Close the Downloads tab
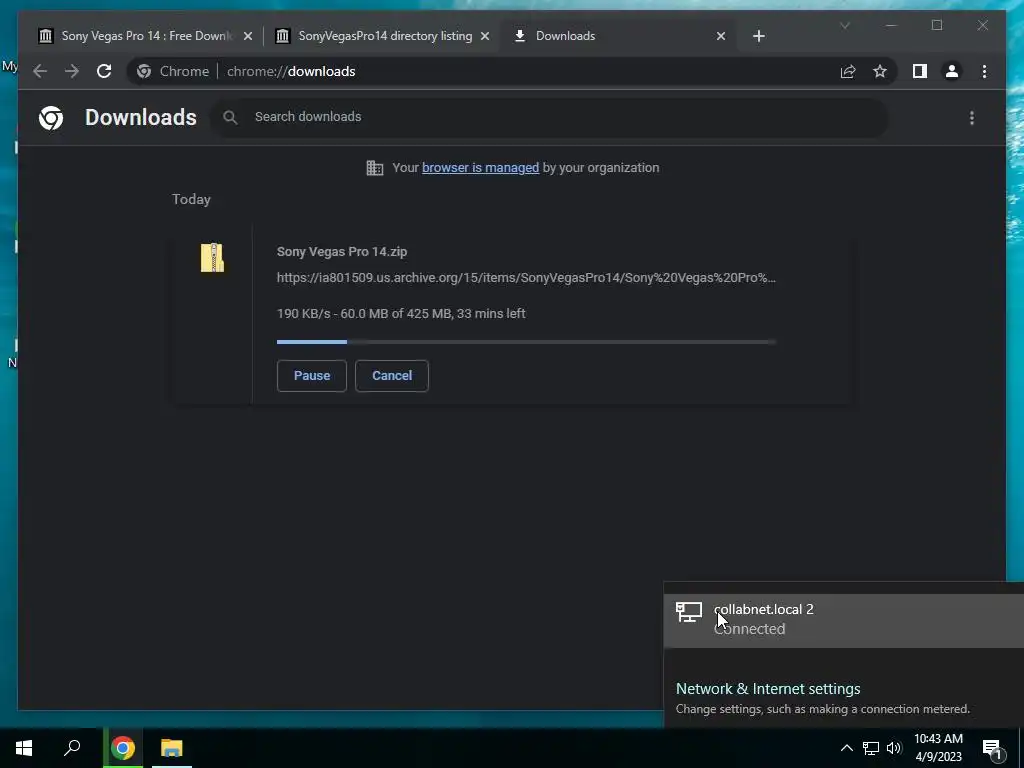The width and height of the screenshot is (1024, 768). pos(721,36)
